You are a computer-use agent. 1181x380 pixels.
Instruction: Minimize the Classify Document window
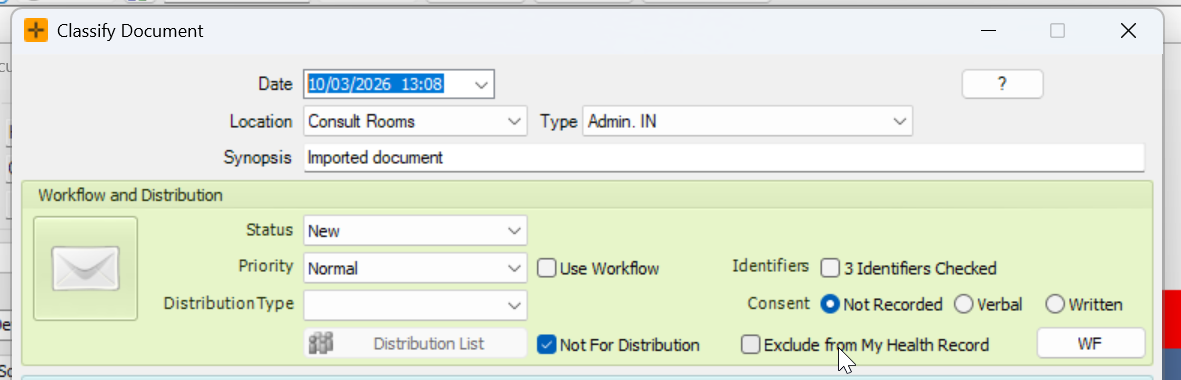[x=987, y=31]
